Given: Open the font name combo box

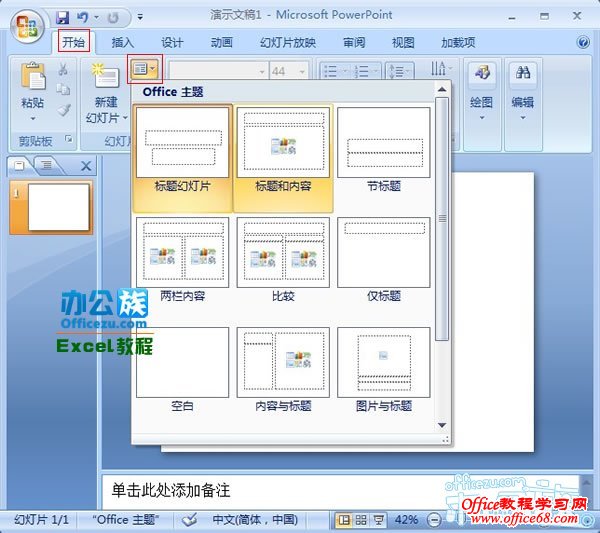Looking at the screenshot, I should [217, 71].
